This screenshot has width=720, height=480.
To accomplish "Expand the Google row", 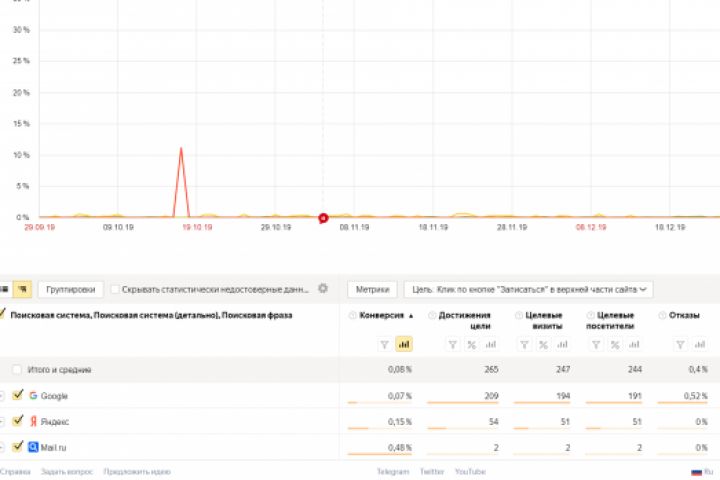I will click(x=2, y=396).
